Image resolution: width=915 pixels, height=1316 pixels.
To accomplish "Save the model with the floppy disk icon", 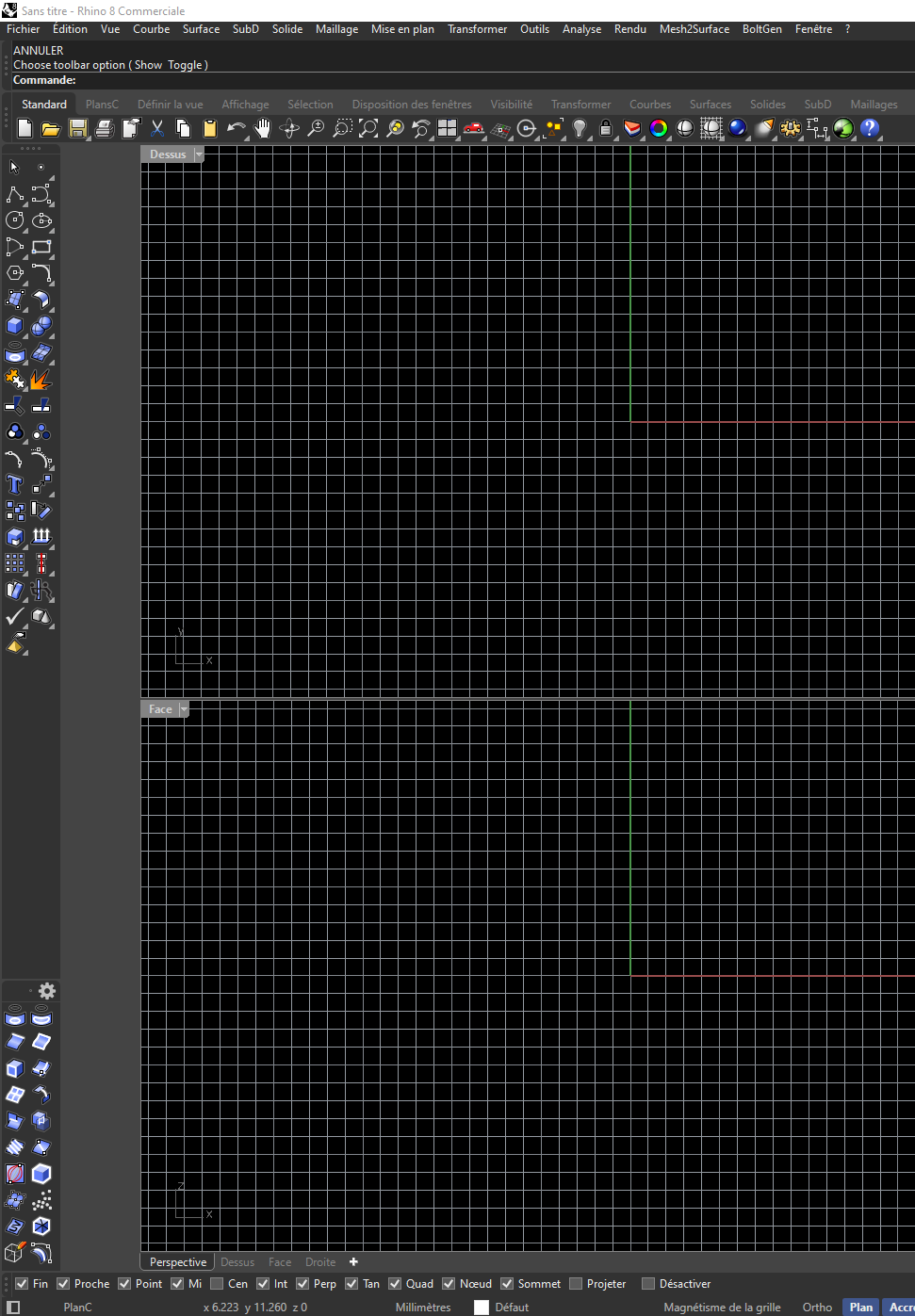I will click(78, 128).
